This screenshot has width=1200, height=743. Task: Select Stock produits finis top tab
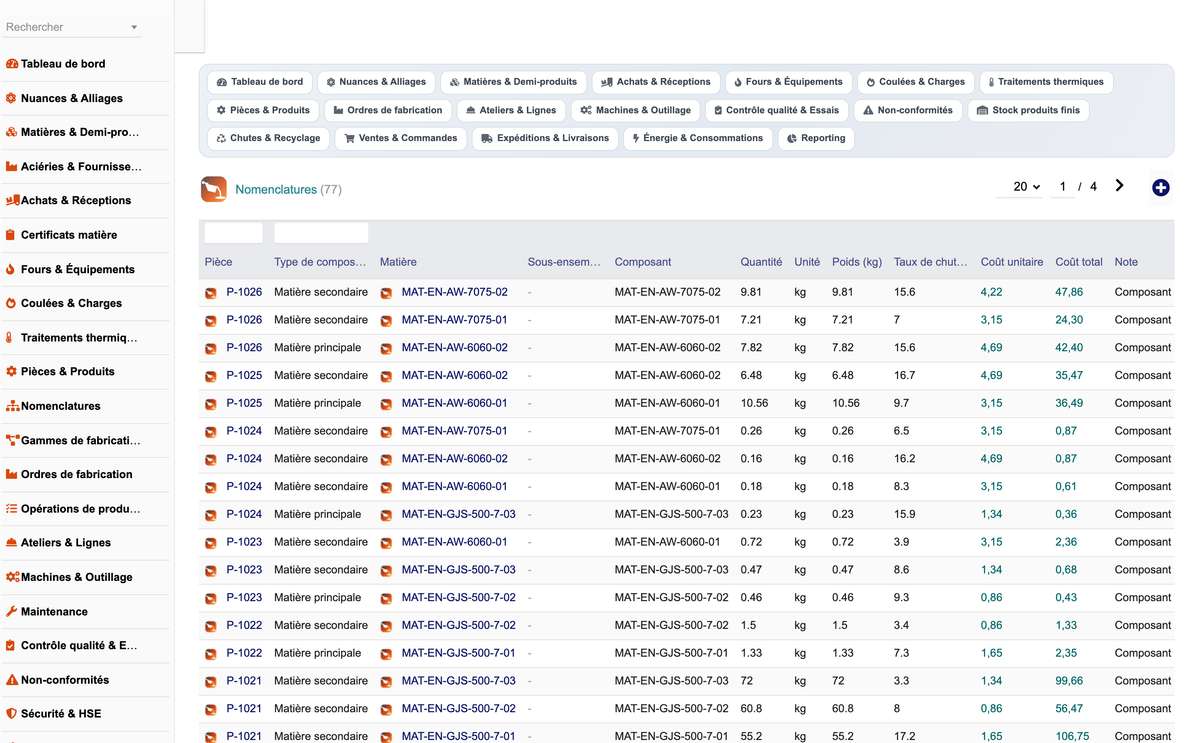[x=1028, y=110]
